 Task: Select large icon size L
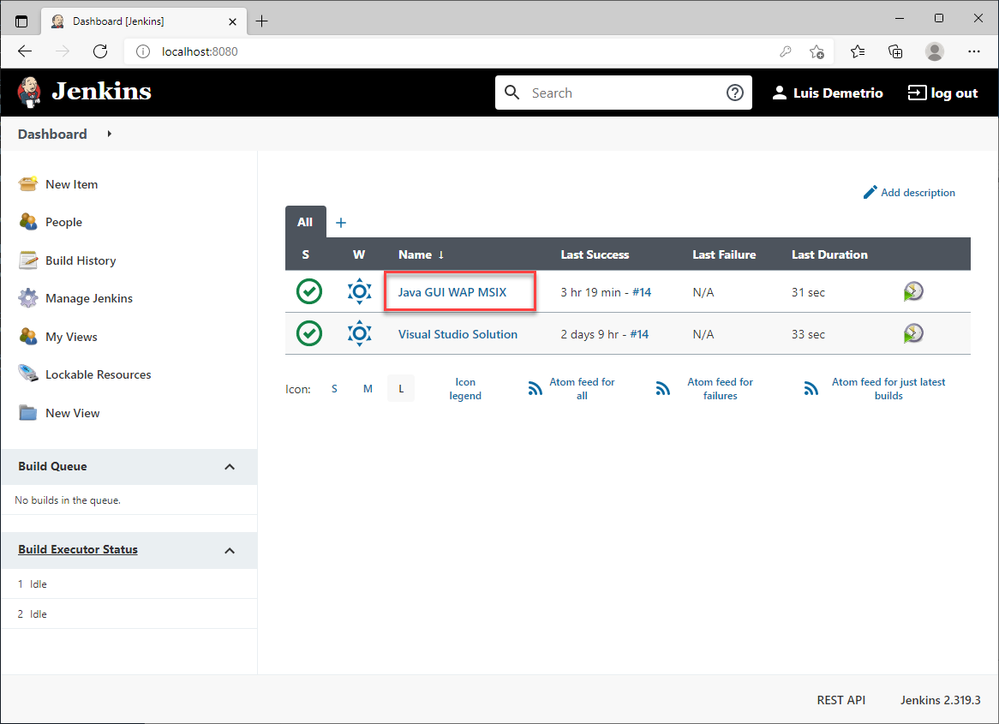tap(401, 389)
